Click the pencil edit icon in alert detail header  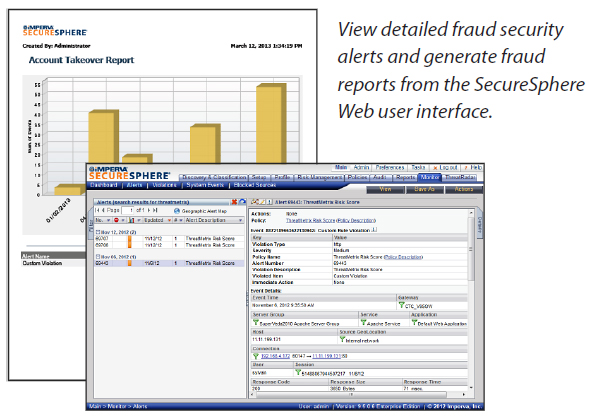[263, 202]
